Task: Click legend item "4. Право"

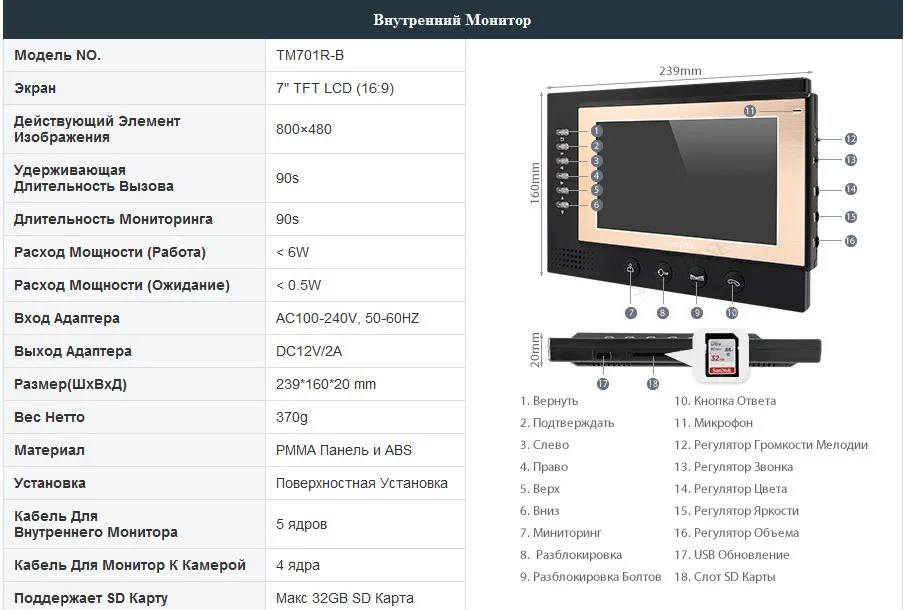Action: click(544, 466)
